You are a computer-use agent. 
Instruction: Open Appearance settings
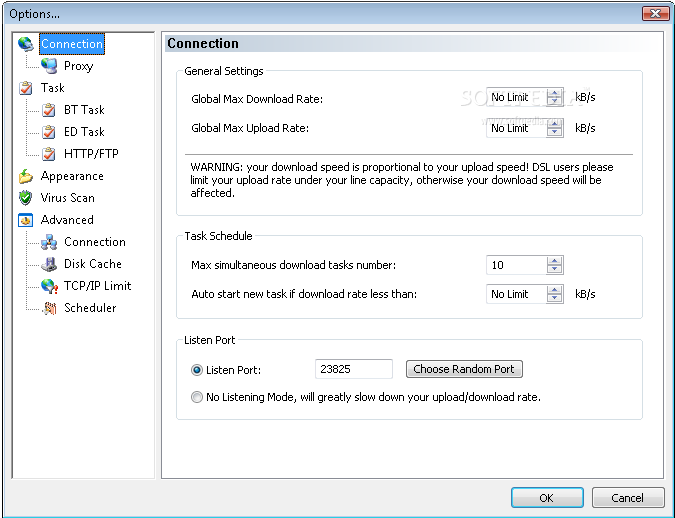72,176
